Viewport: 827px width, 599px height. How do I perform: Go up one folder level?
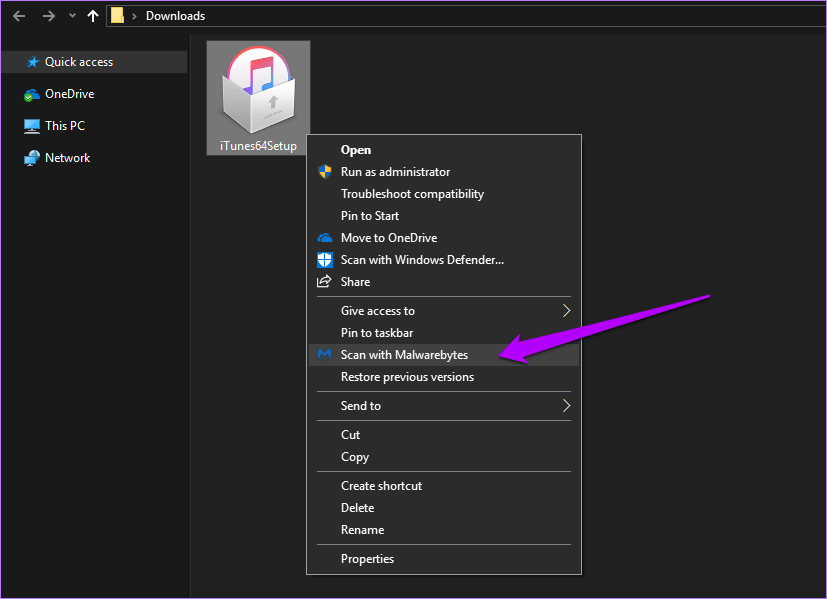93,16
